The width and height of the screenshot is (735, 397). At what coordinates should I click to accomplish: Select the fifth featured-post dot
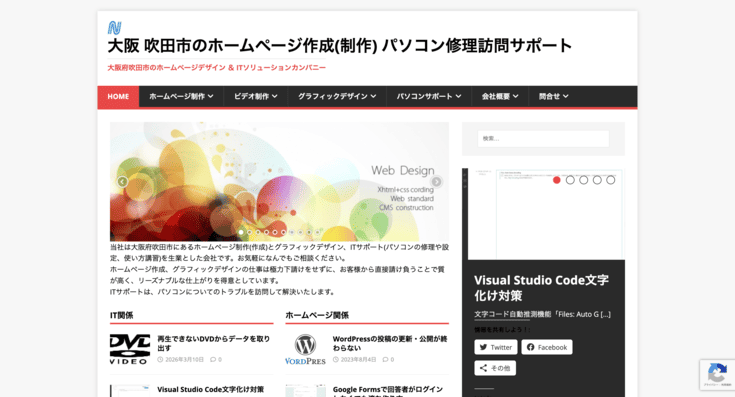pos(610,180)
